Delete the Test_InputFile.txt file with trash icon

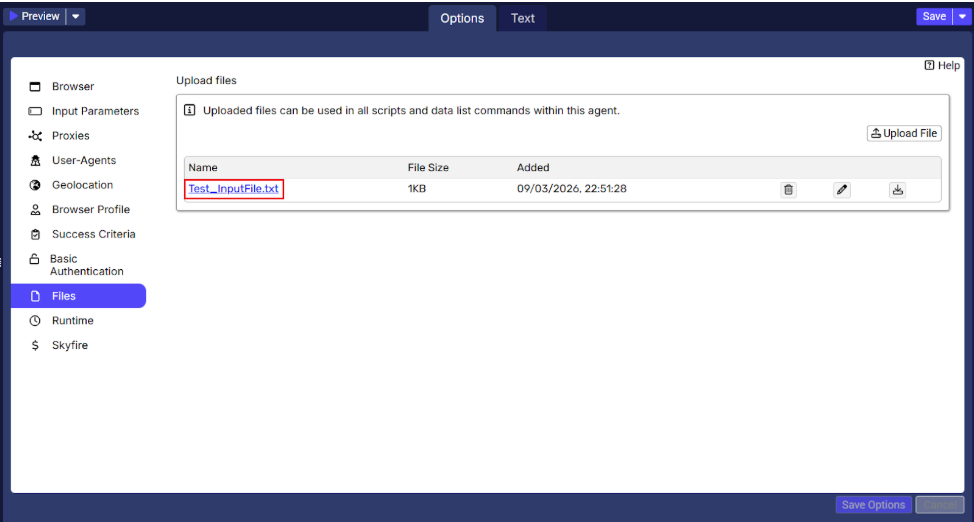click(788, 190)
